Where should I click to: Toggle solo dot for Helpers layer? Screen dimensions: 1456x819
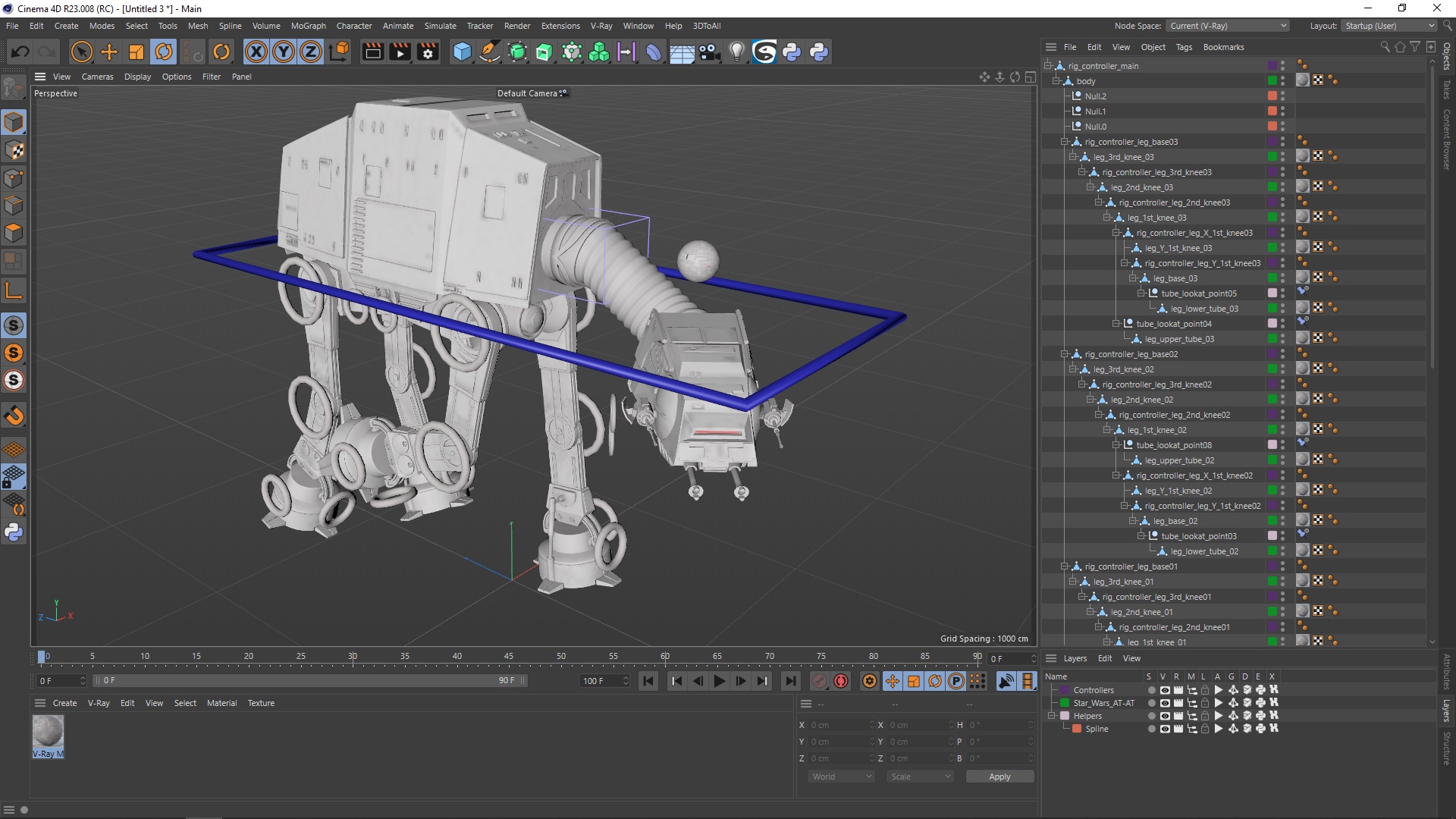pyautogui.click(x=1151, y=716)
